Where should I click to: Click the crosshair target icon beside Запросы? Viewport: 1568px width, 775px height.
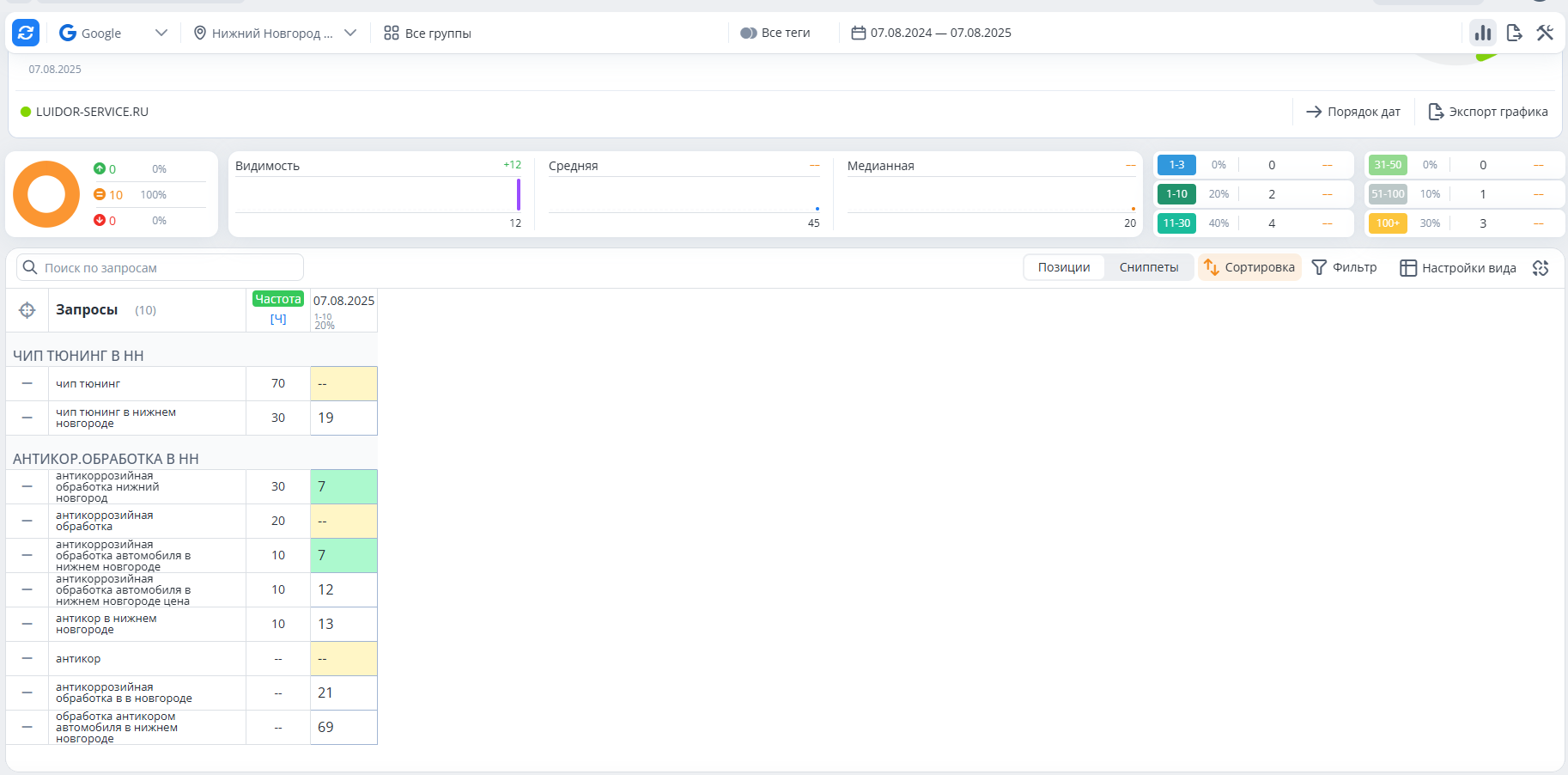tap(27, 310)
